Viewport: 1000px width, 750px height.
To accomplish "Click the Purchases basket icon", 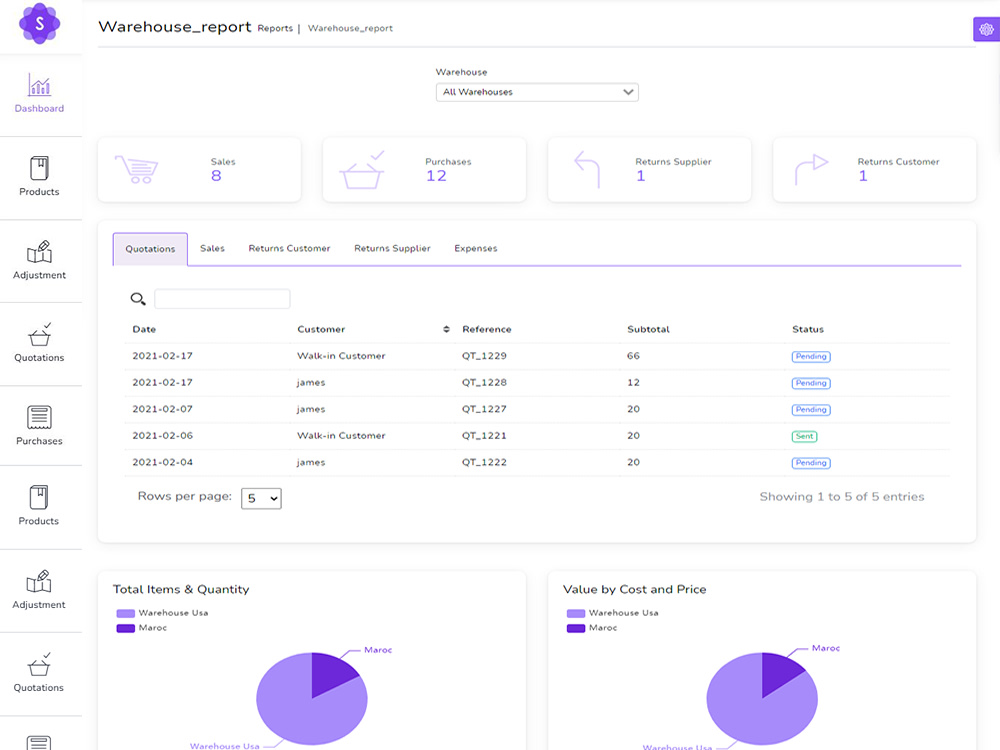I will (x=362, y=170).
